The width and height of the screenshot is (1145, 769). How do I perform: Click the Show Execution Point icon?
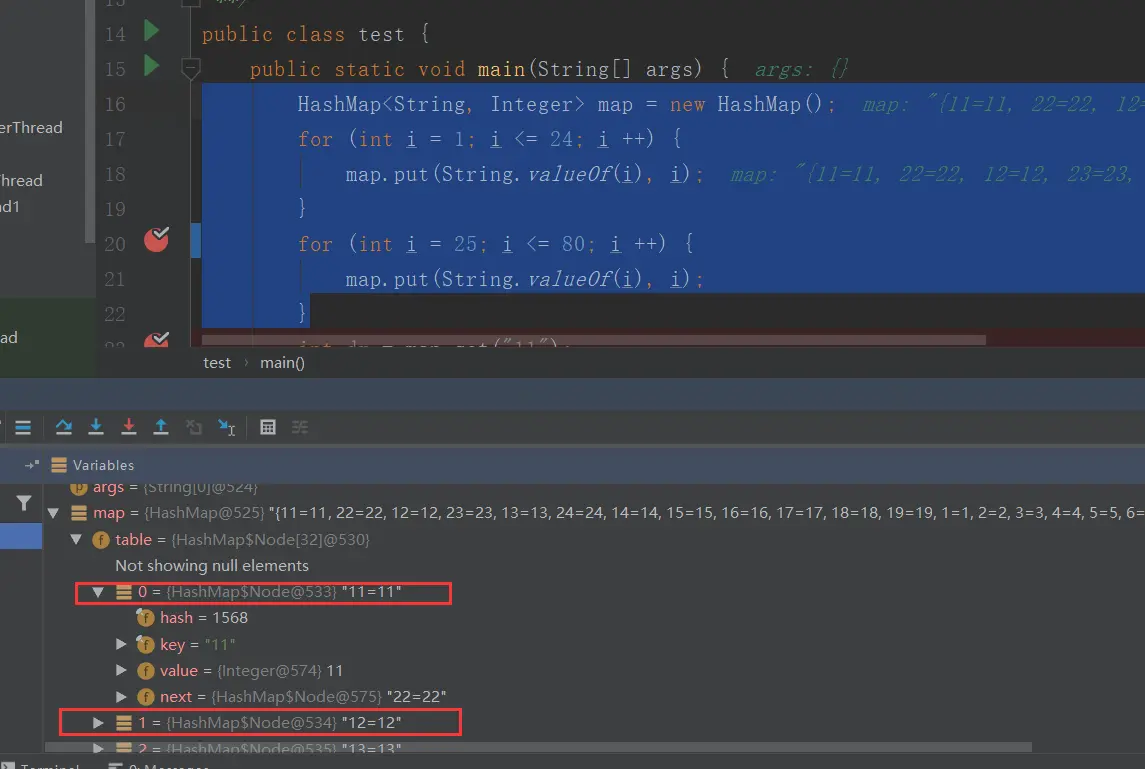coord(23,427)
